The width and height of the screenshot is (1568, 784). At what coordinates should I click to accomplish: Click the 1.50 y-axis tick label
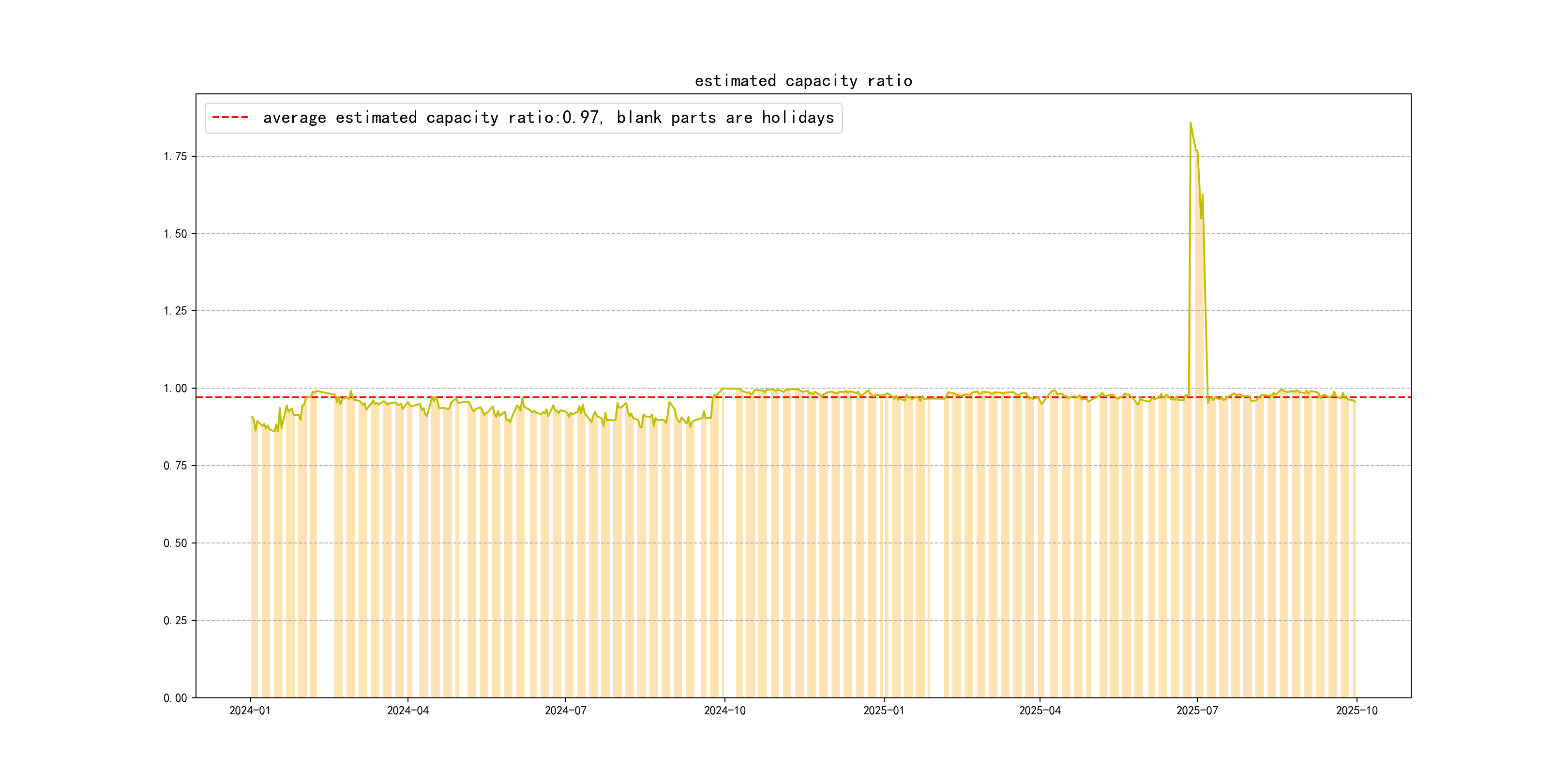tap(175, 234)
